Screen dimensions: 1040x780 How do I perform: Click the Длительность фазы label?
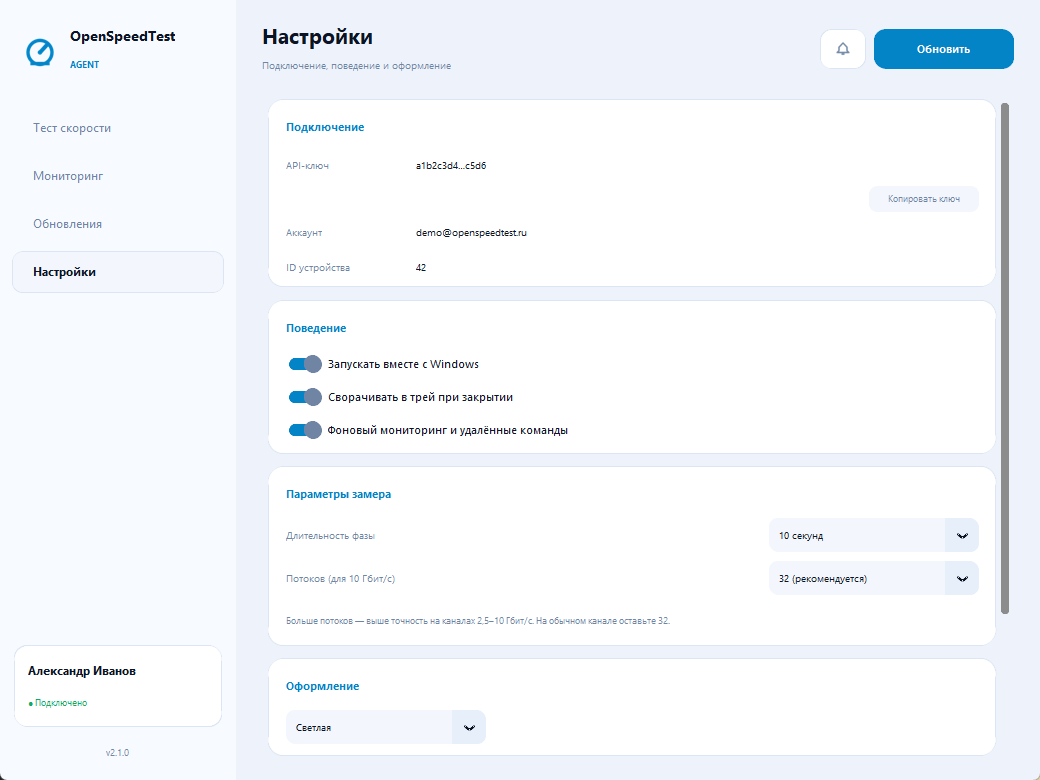(x=330, y=536)
